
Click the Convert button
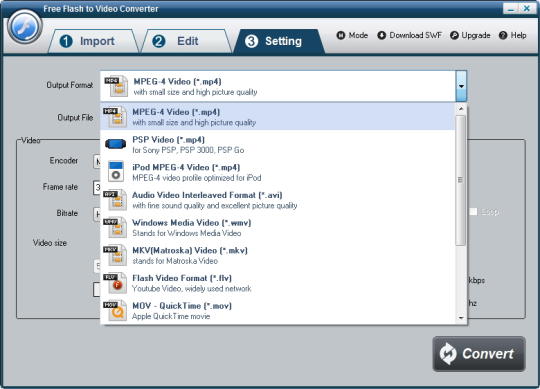479,354
